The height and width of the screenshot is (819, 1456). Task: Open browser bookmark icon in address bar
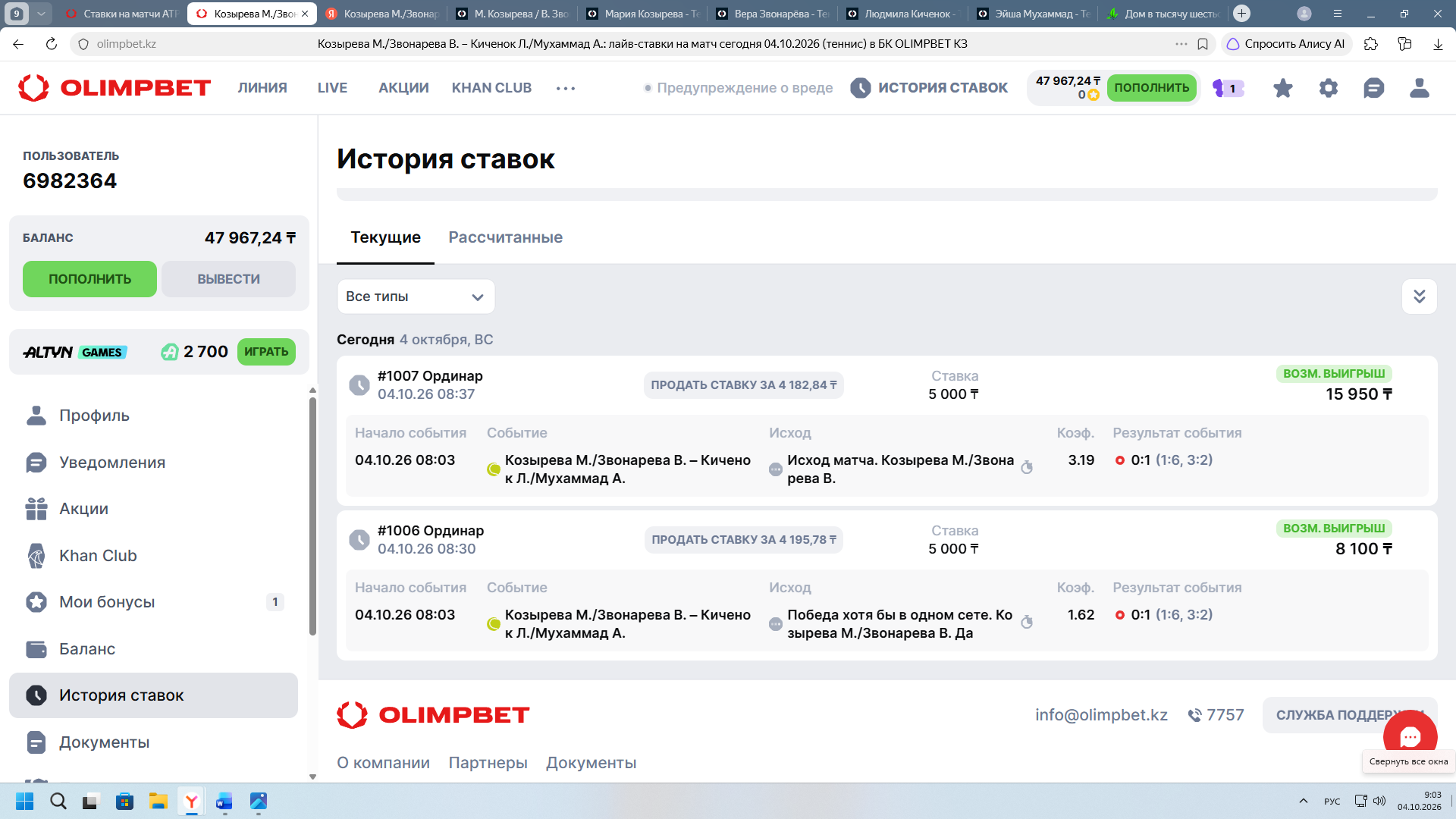(x=1203, y=44)
